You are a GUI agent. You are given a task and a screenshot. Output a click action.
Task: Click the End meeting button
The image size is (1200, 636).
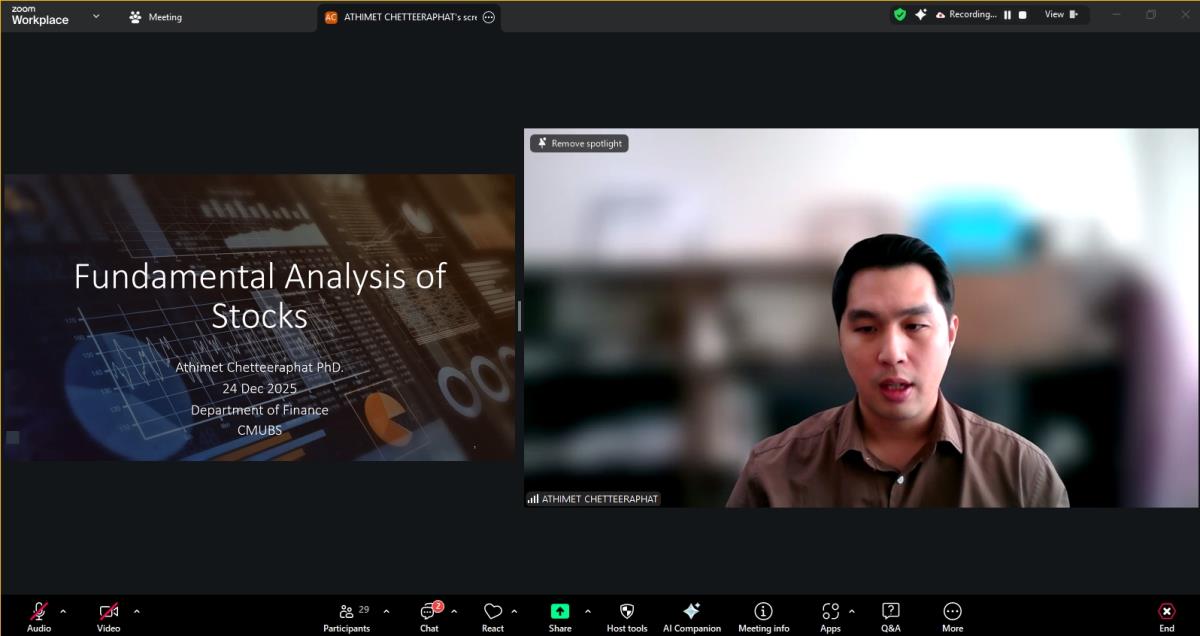coord(1166,616)
